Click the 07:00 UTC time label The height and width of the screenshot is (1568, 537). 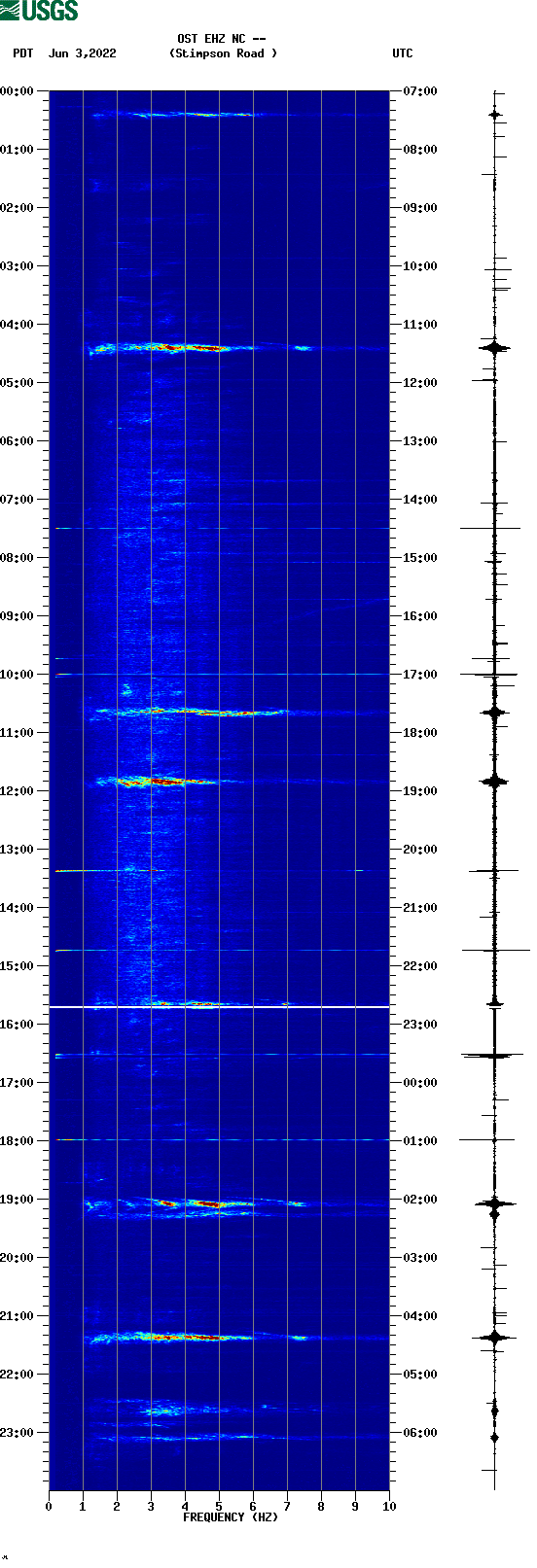tap(420, 91)
